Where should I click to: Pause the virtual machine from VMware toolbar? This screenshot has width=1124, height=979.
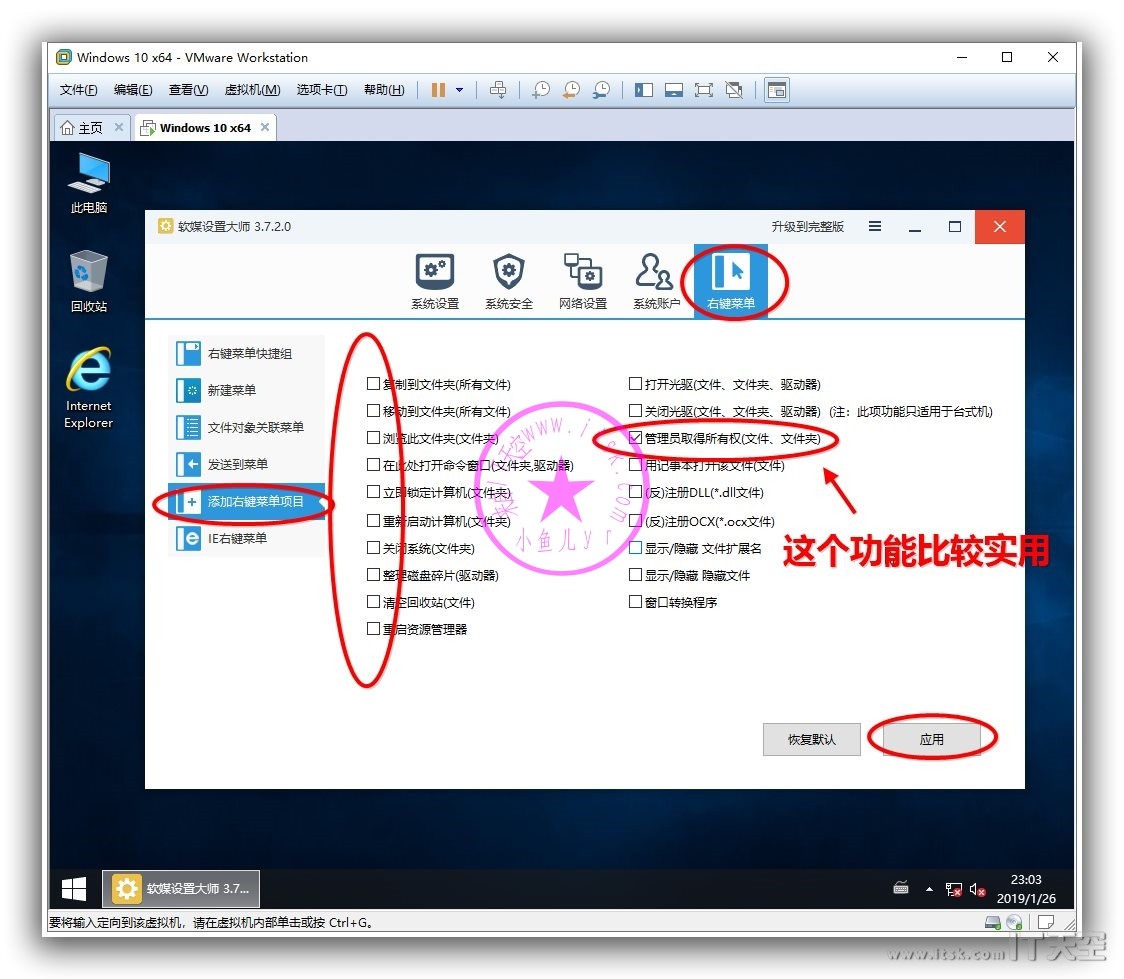438,90
